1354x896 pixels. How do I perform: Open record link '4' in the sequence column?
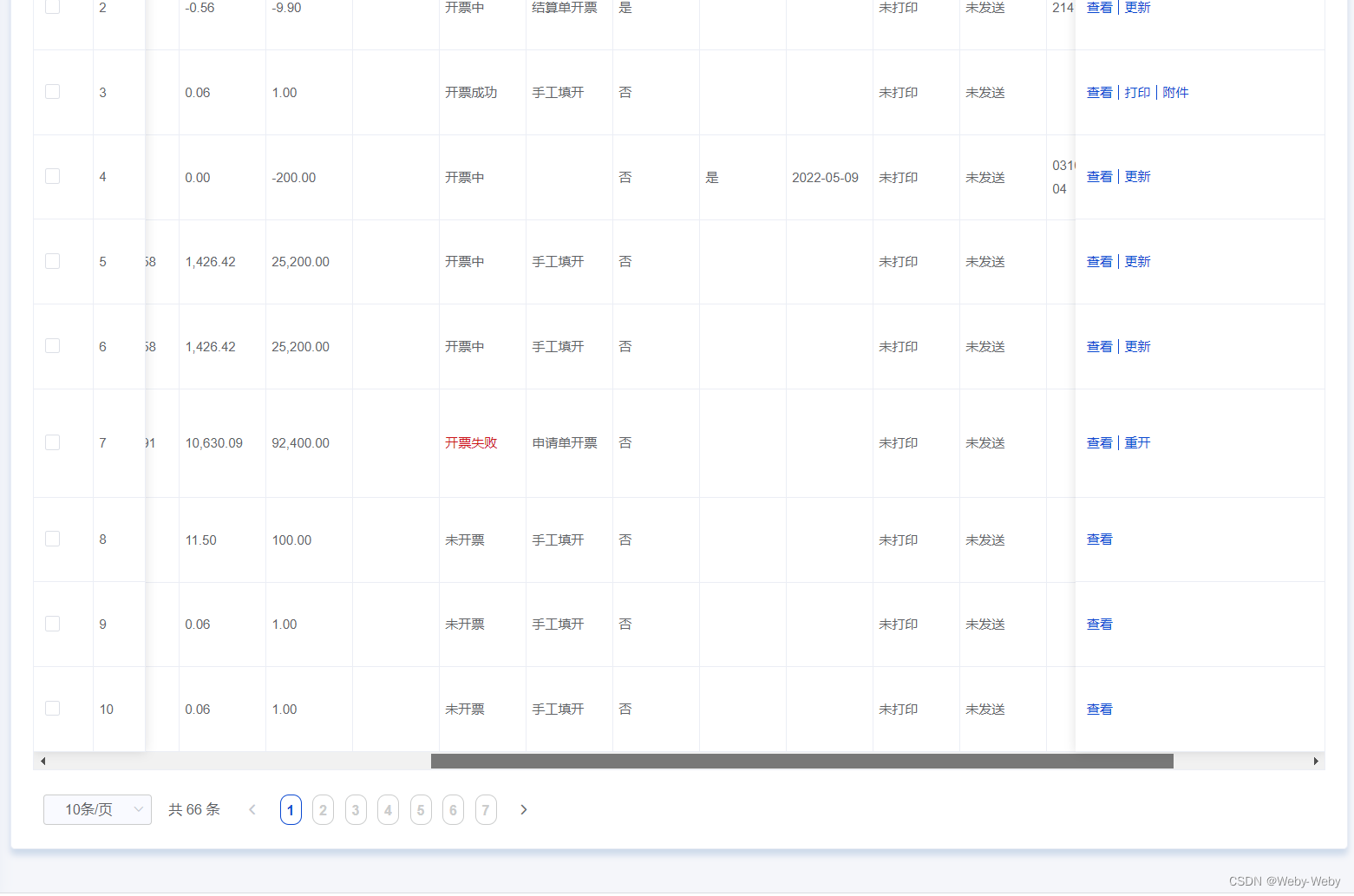(102, 177)
